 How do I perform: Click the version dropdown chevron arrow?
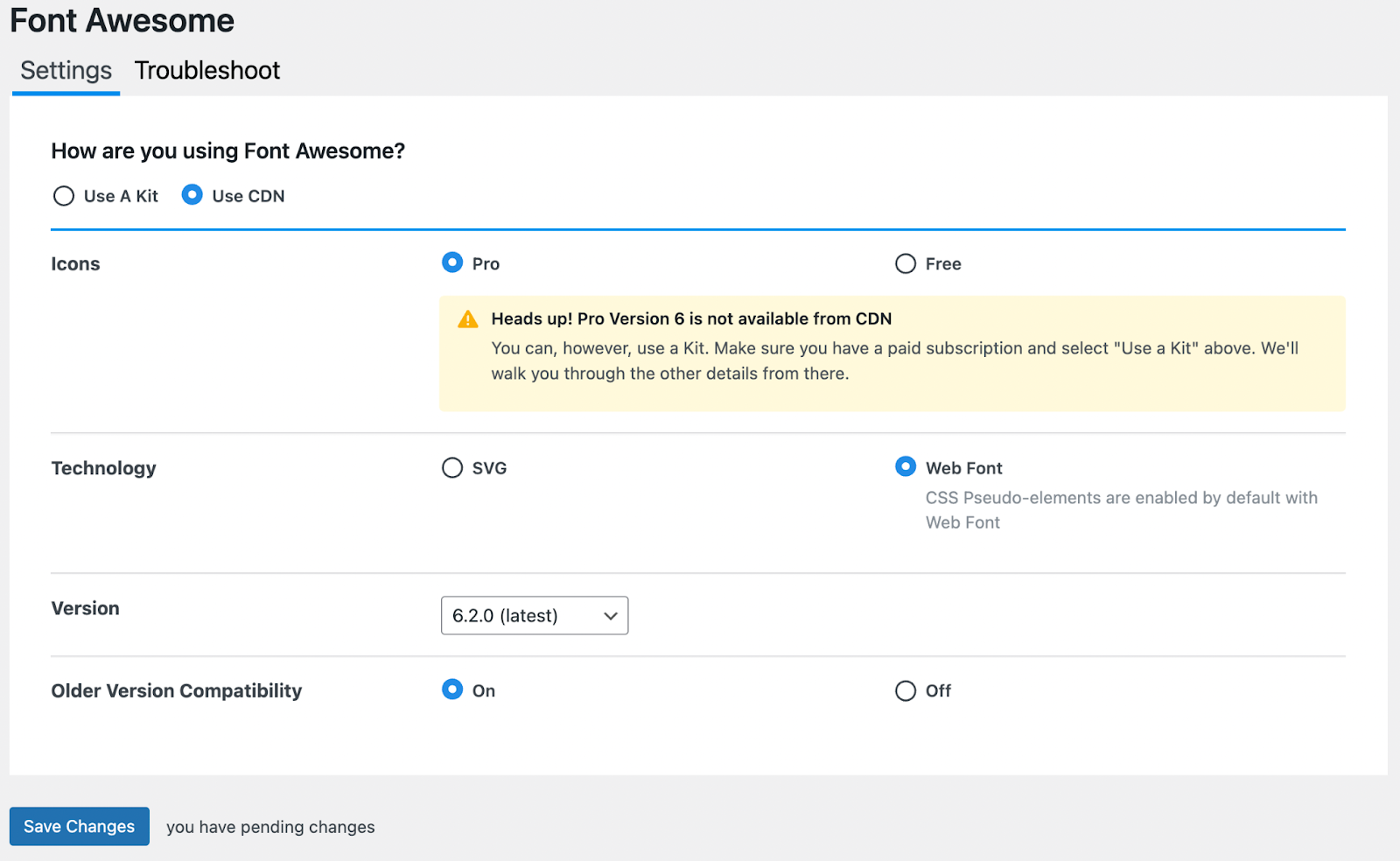611,616
